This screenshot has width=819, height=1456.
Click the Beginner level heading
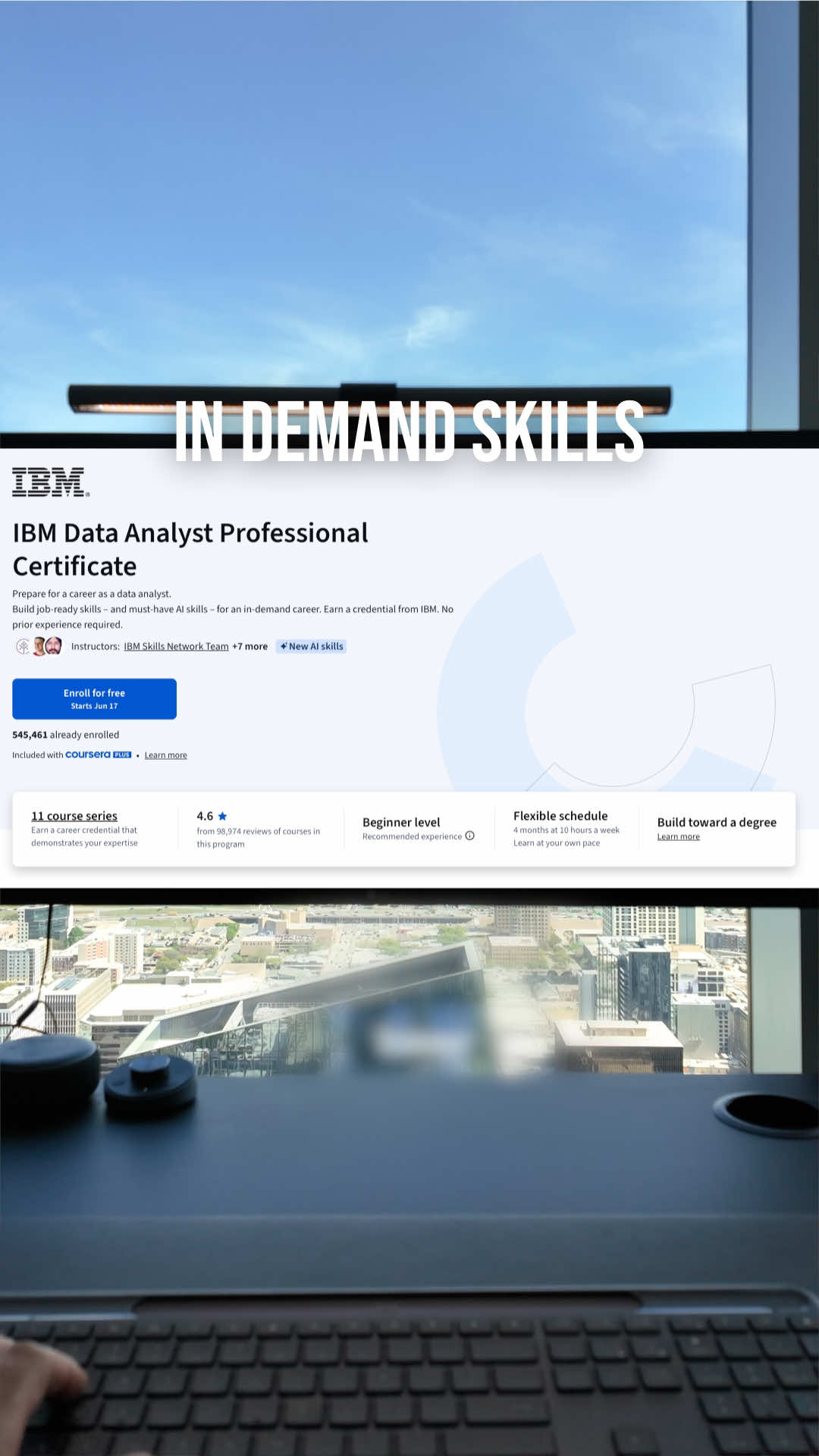coord(401,822)
